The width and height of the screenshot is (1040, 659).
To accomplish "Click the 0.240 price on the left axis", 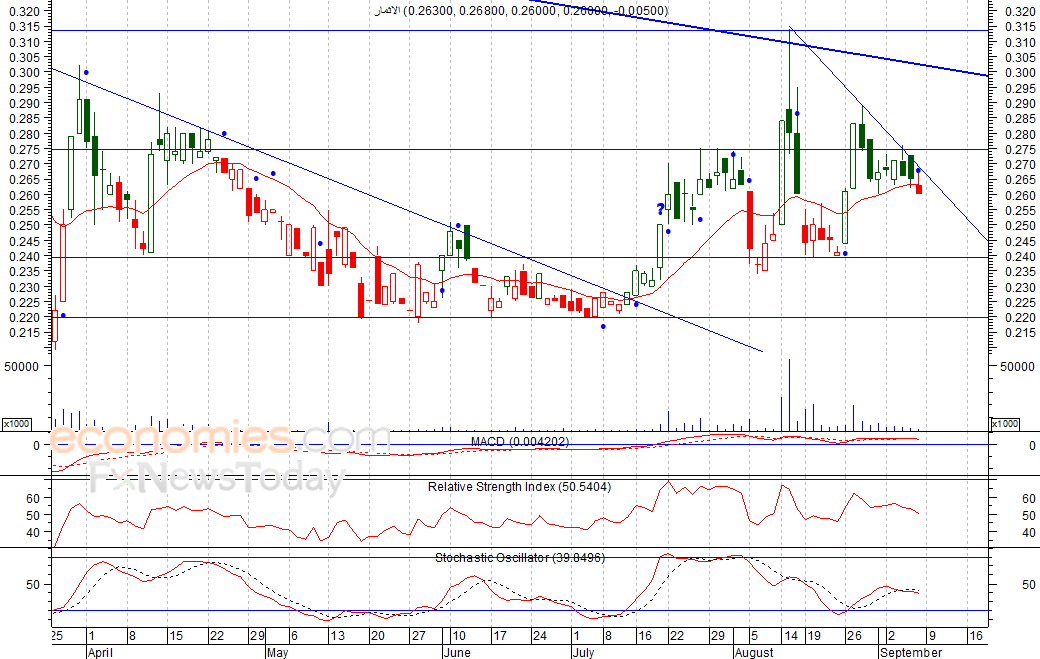I will (25, 257).
